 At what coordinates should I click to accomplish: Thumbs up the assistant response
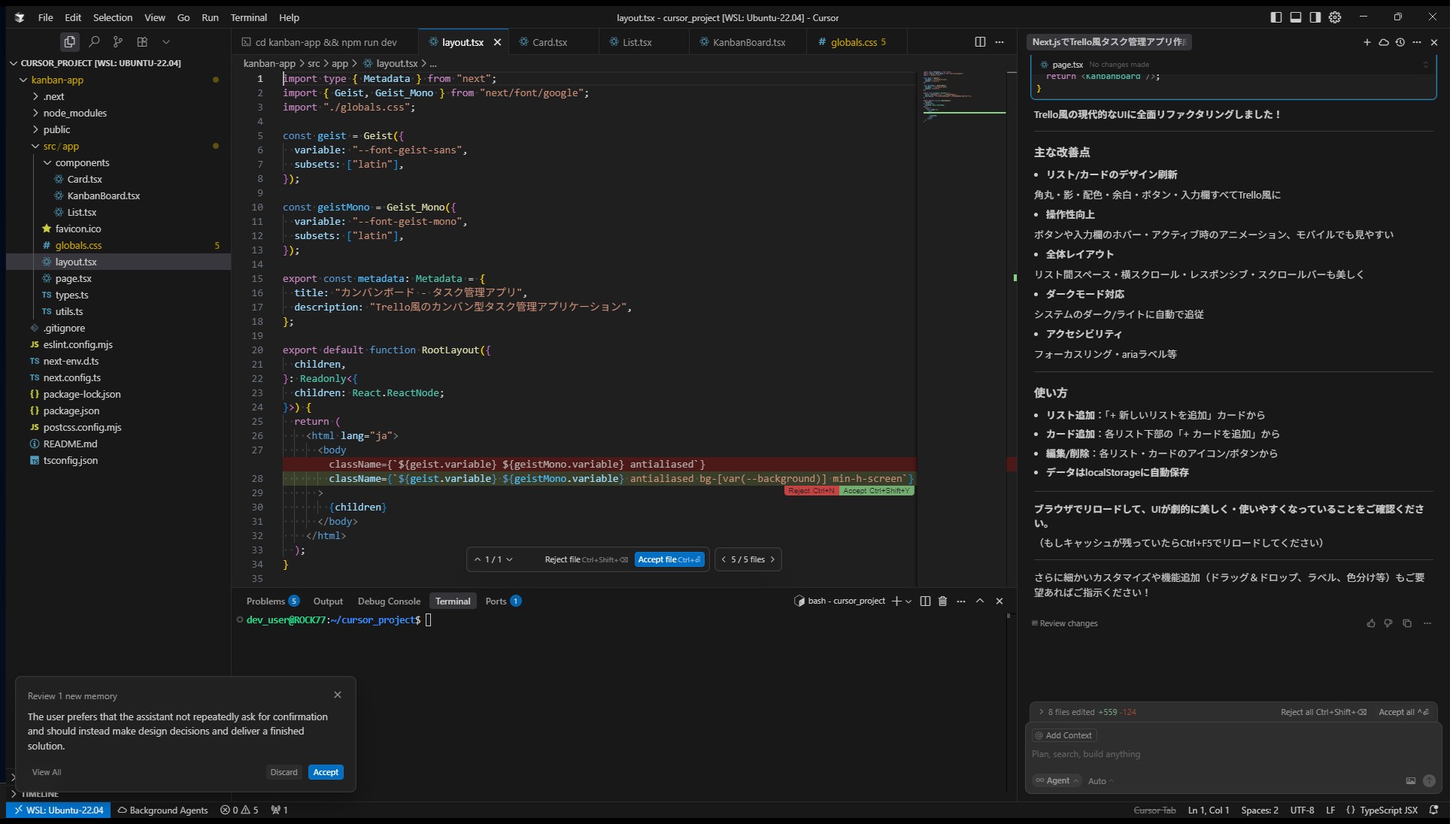pyautogui.click(x=1371, y=623)
